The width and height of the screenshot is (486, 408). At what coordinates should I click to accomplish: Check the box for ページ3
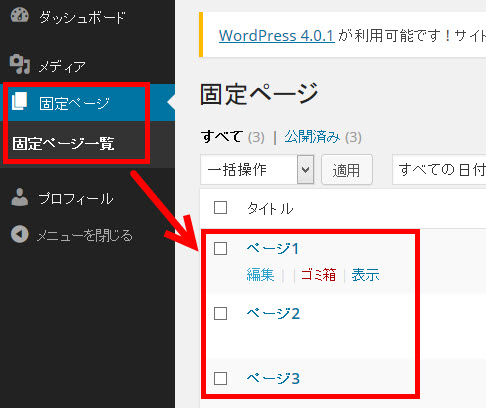(x=220, y=379)
